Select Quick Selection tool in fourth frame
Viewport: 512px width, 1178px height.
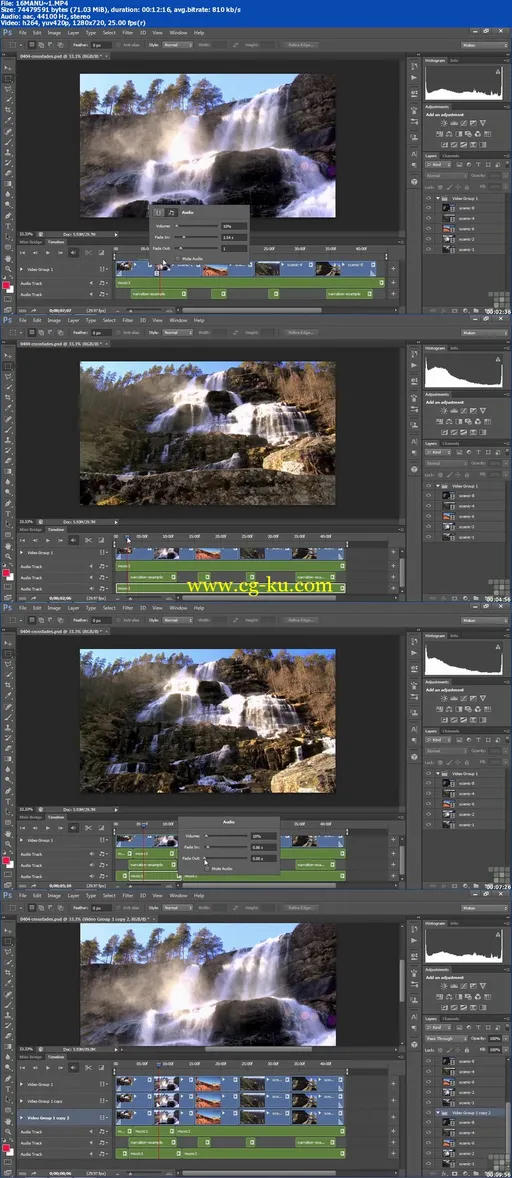point(8,961)
